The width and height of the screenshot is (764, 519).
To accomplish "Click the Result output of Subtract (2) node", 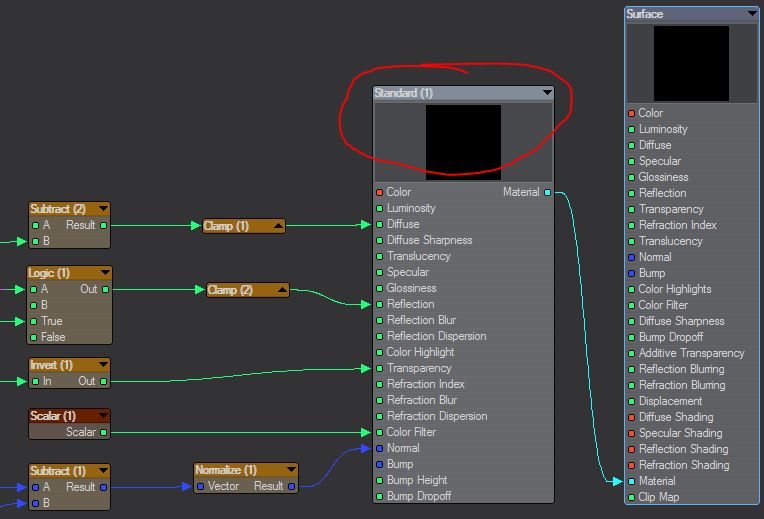I will click(104, 225).
